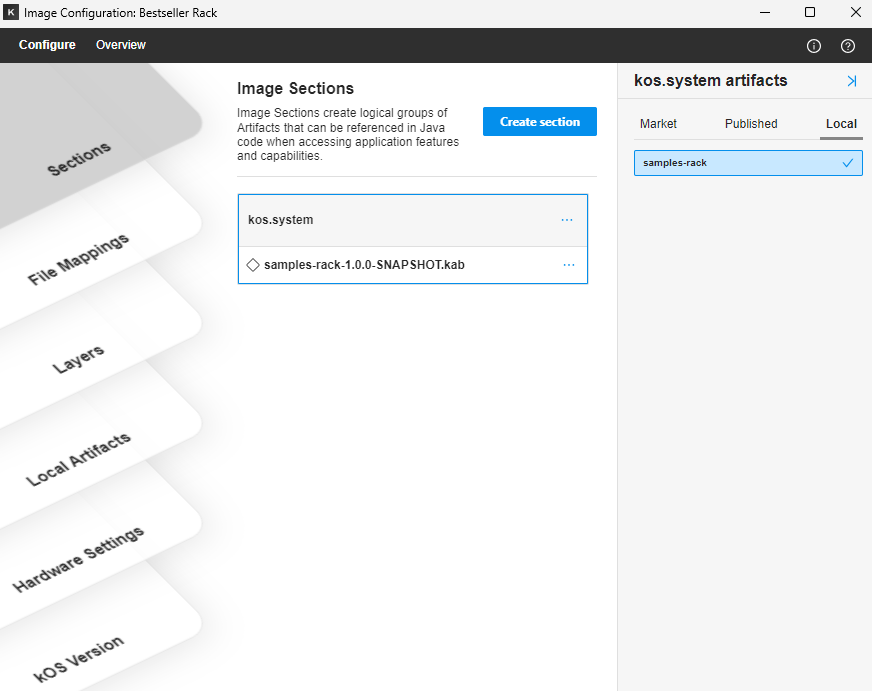872x691 pixels.
Task: Open the File Mappings sidebar card
Action: [x=78, y=259]
